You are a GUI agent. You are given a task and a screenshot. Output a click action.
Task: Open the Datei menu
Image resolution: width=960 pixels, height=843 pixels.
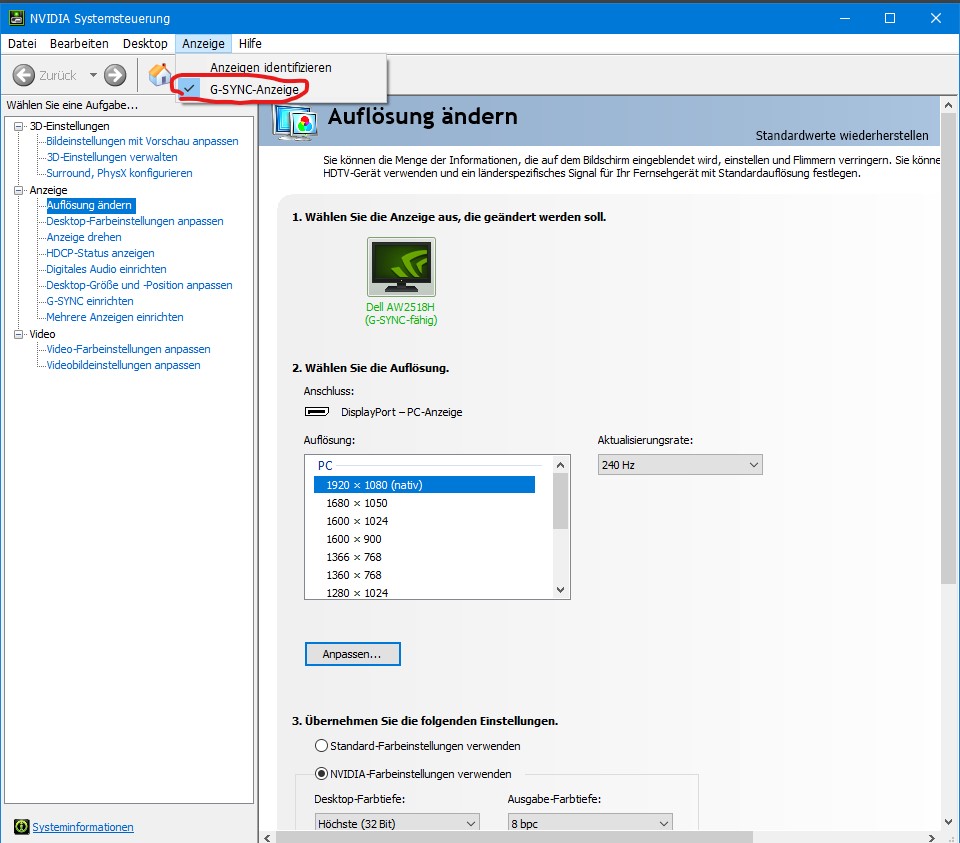tap(23, 43)
